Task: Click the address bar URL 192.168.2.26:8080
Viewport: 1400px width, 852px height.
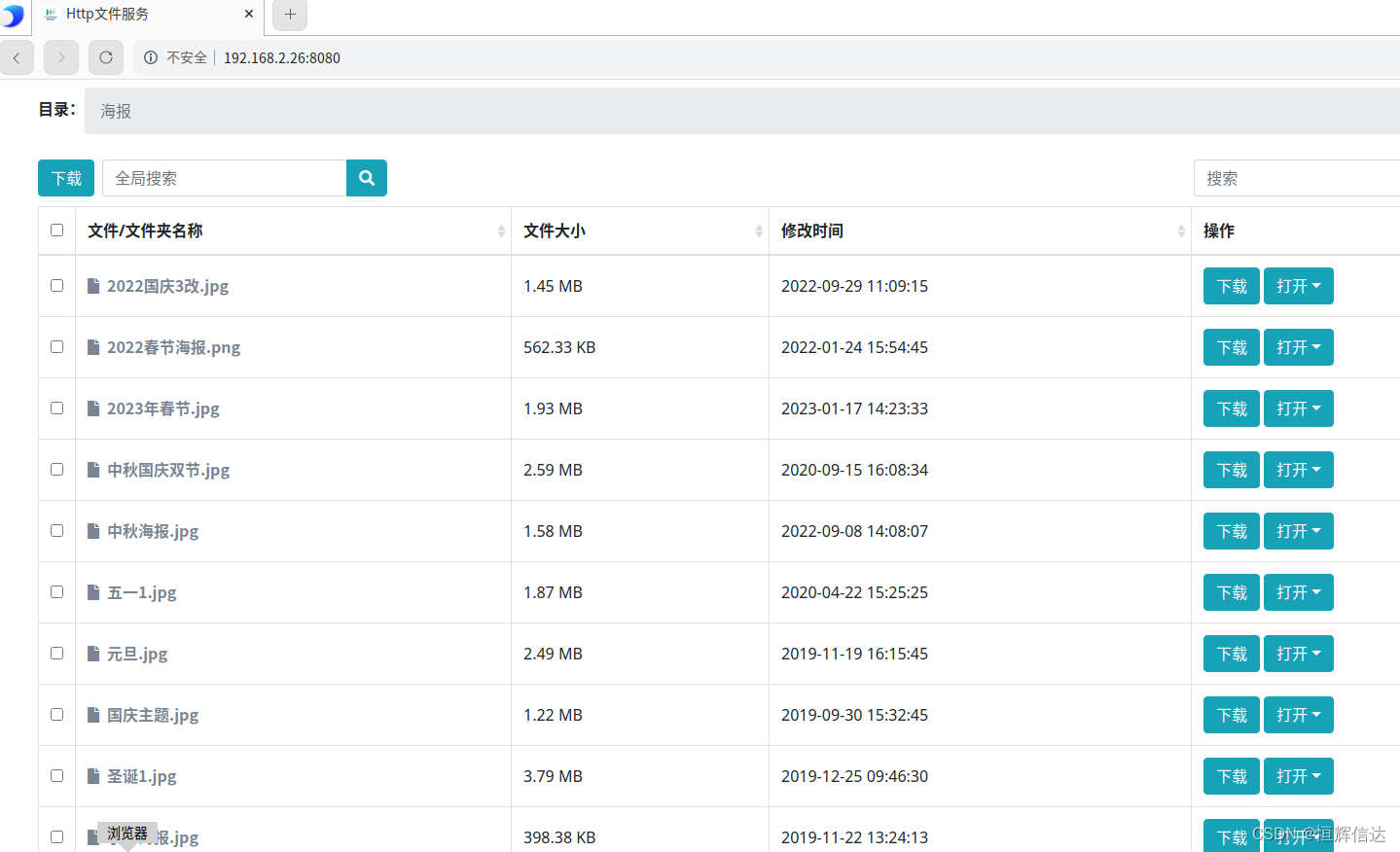Action: [x=282, y=57]
